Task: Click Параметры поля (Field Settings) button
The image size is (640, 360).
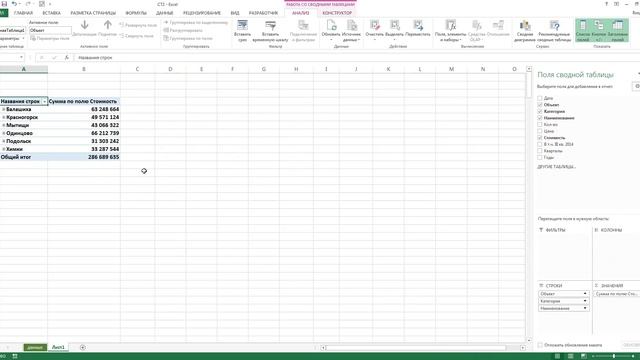Action: (x=50, y=38)
